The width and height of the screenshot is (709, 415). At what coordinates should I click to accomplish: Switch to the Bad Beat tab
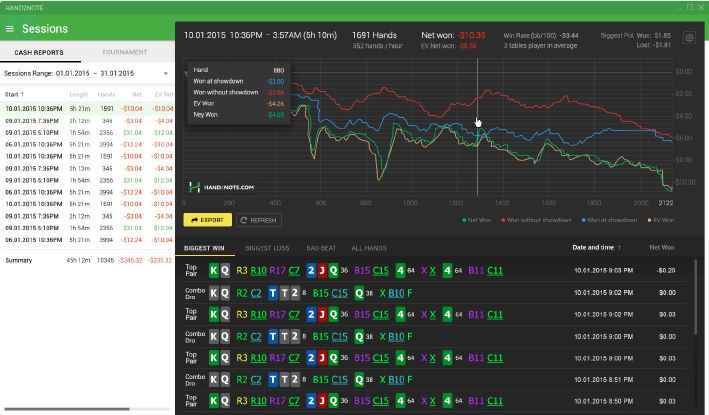tap(320, 247)
